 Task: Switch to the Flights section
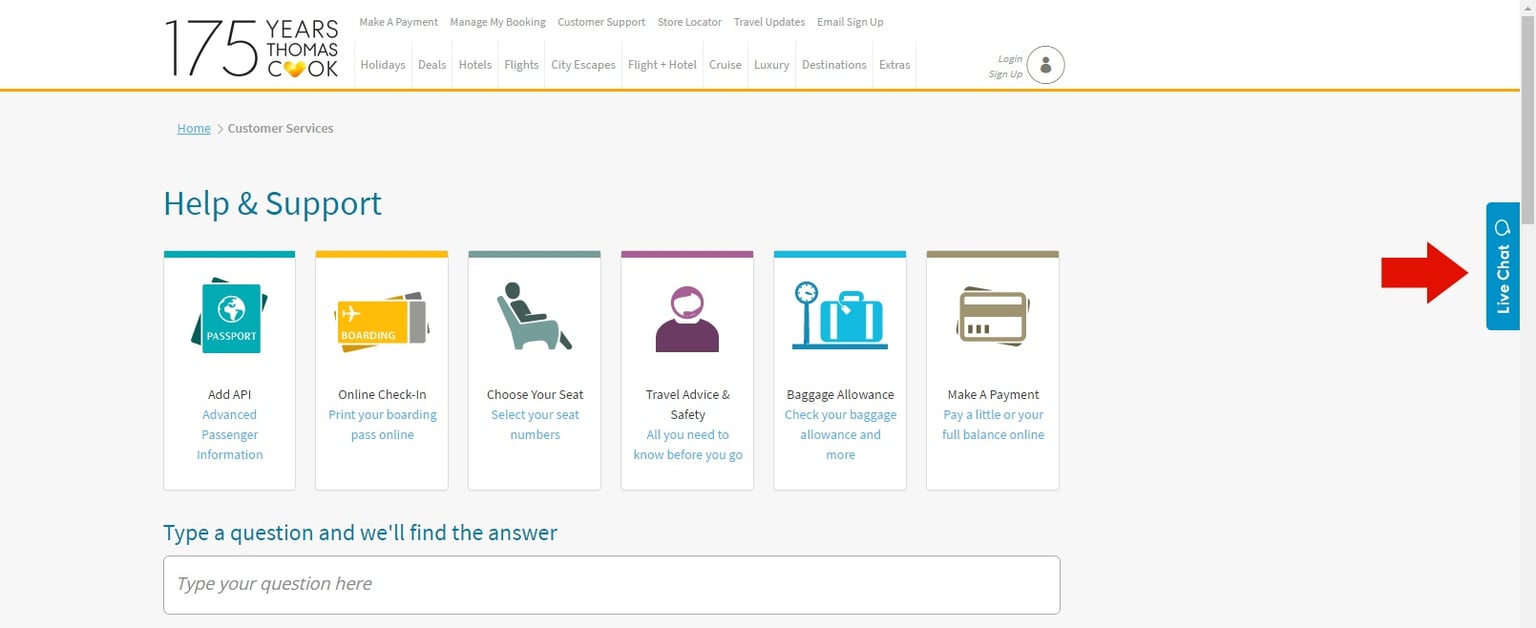tap(521, 64)
